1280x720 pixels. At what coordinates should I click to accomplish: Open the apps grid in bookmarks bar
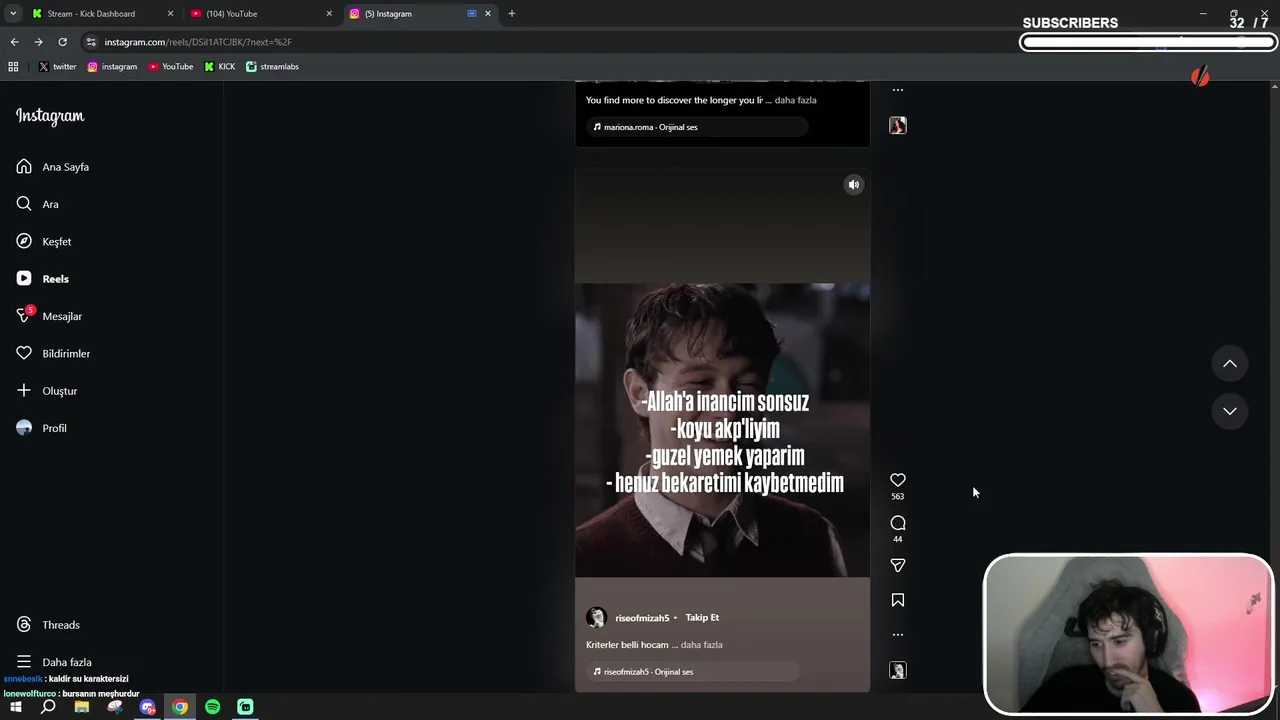[13, 67]
